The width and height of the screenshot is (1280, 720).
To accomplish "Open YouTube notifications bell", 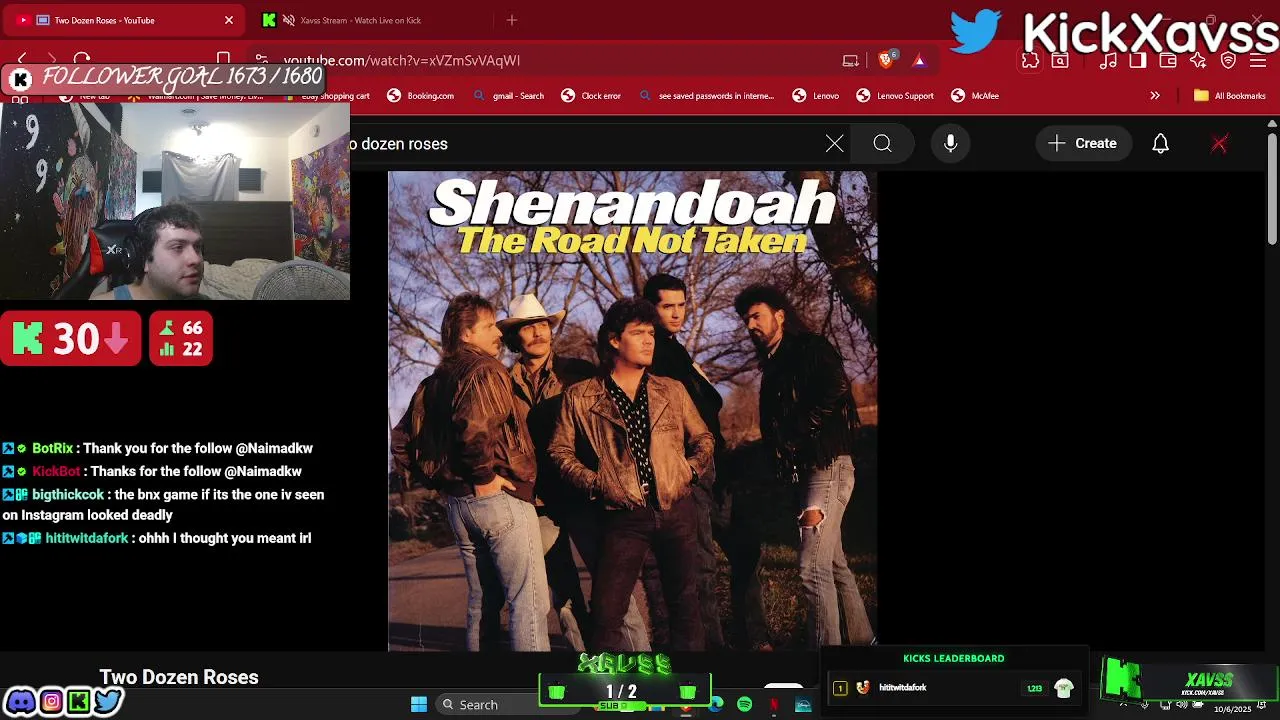I will 1160,144.
